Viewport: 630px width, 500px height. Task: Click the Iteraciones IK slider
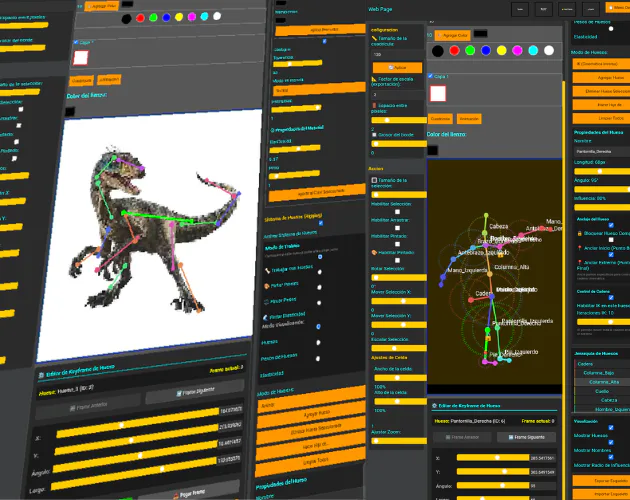point(603,322)
